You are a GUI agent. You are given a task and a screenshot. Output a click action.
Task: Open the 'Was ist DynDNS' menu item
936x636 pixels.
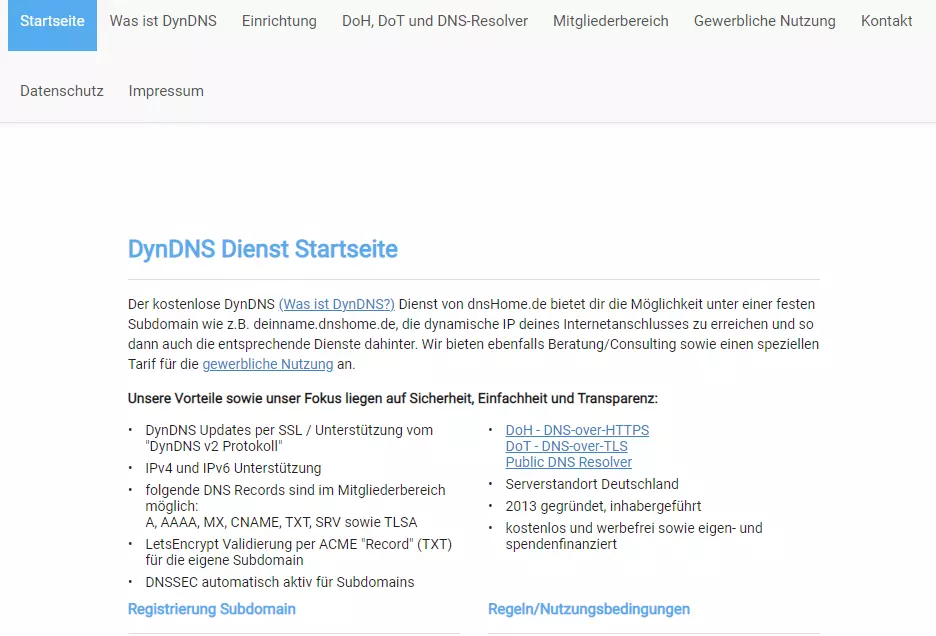pyautogui.click(x=163, y=21)
